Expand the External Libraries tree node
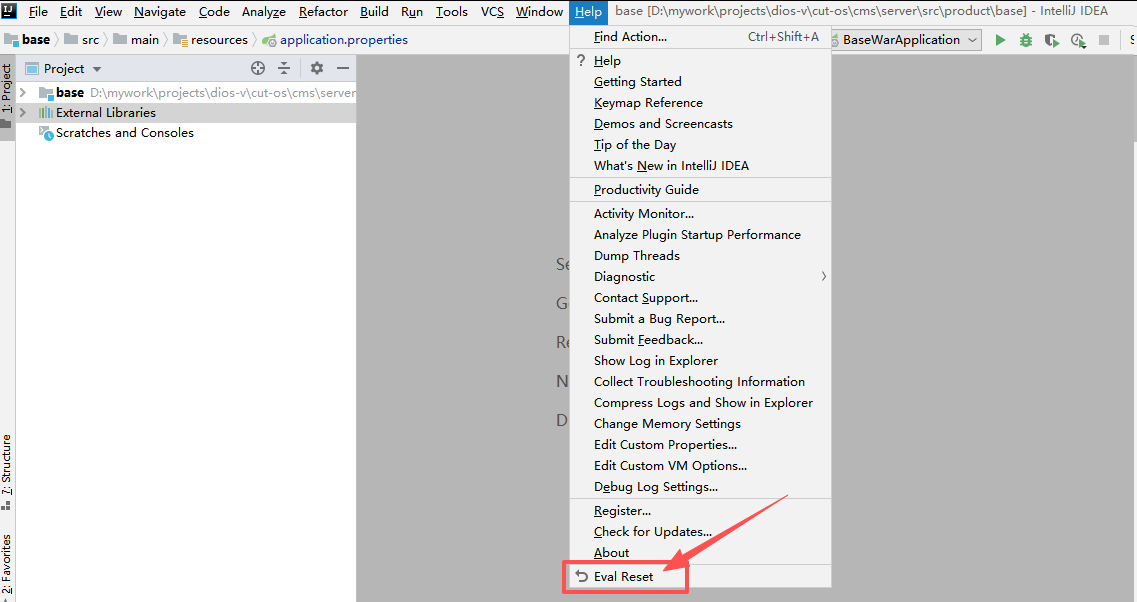 point(22,112)
